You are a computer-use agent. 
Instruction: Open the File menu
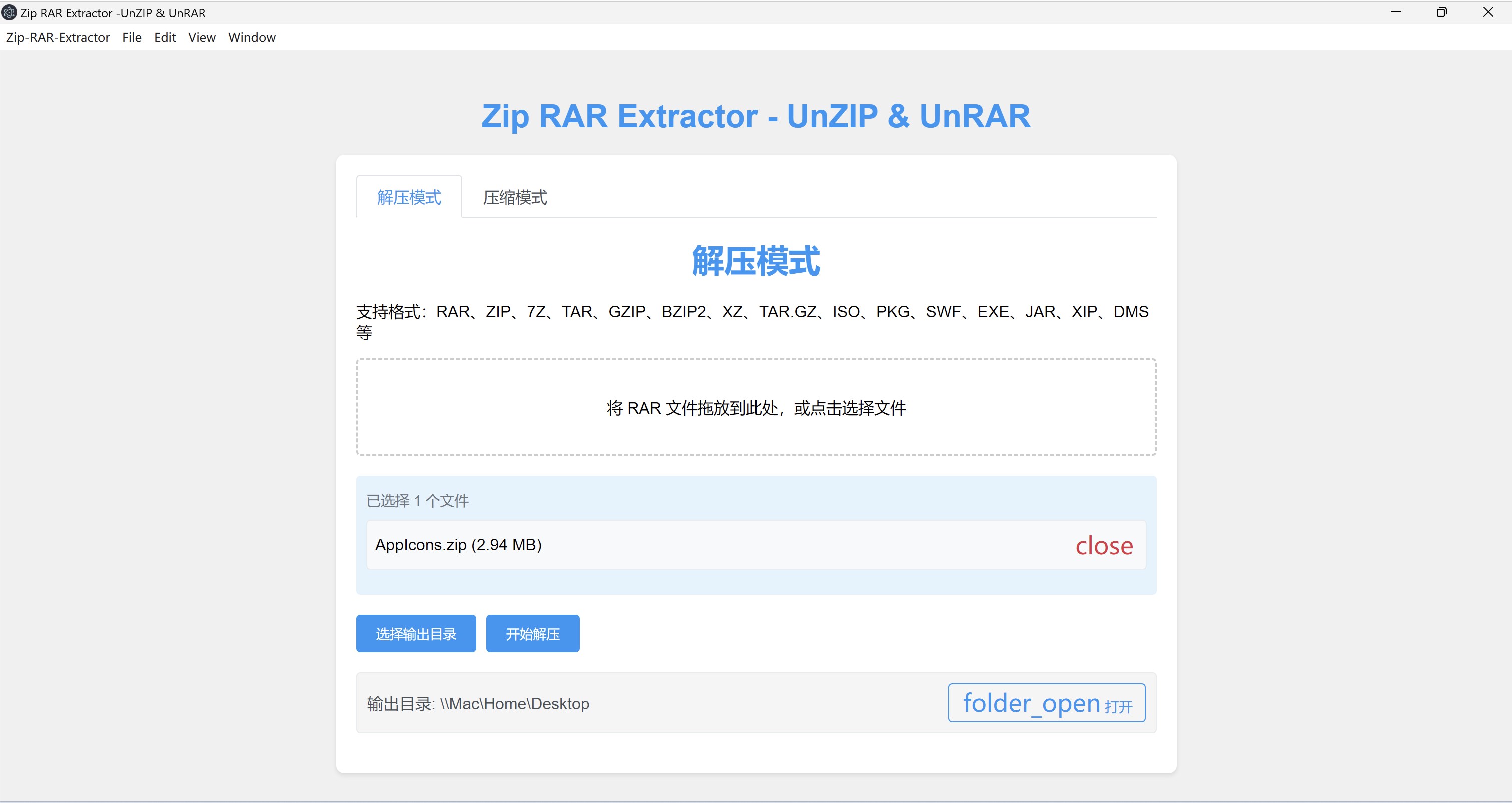tap(132, 37)
